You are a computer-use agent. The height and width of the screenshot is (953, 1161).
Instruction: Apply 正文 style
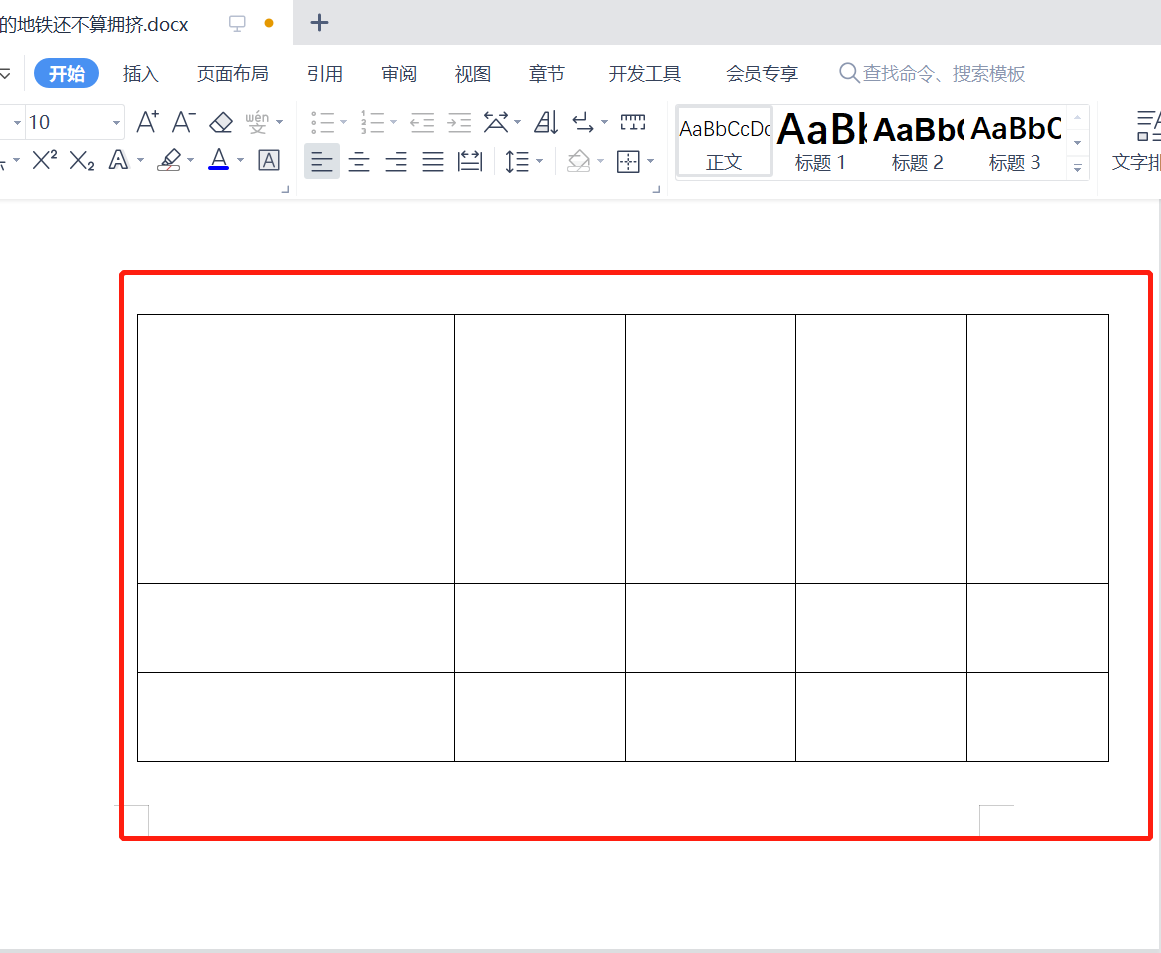pyautogui.click(x=724, y=141)
